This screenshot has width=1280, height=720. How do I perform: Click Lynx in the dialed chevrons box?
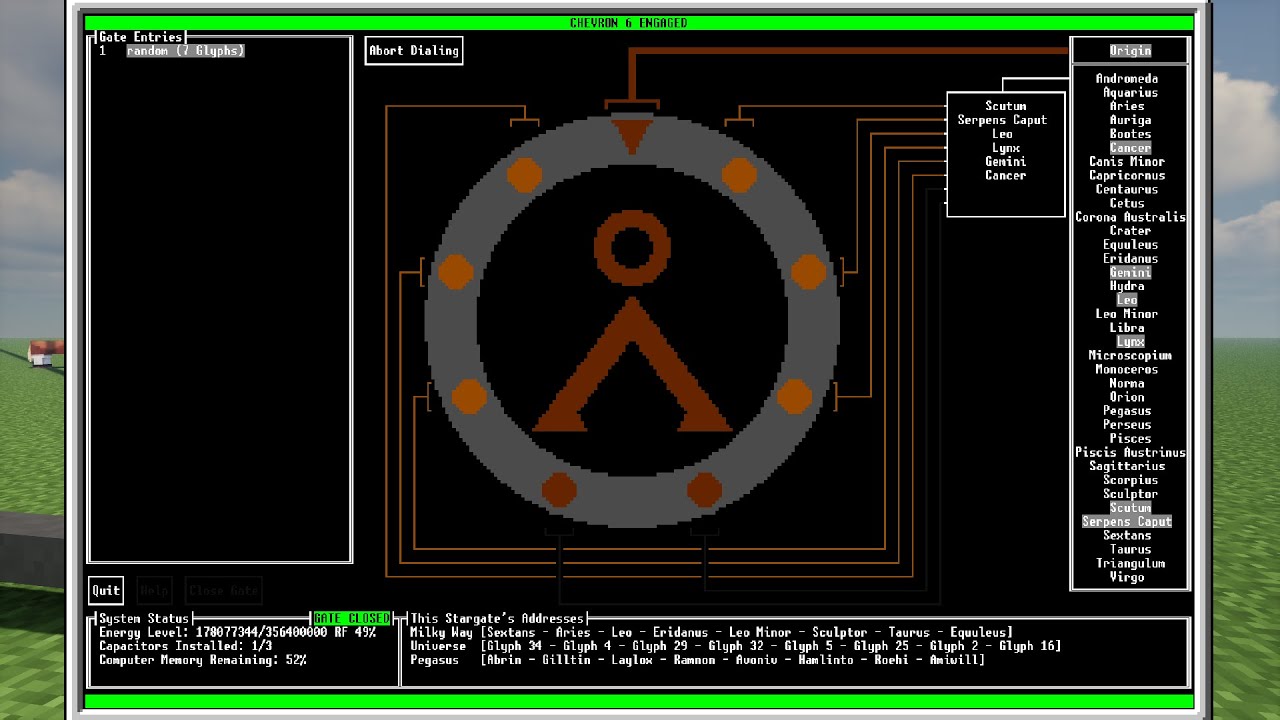coord(1005,148)
